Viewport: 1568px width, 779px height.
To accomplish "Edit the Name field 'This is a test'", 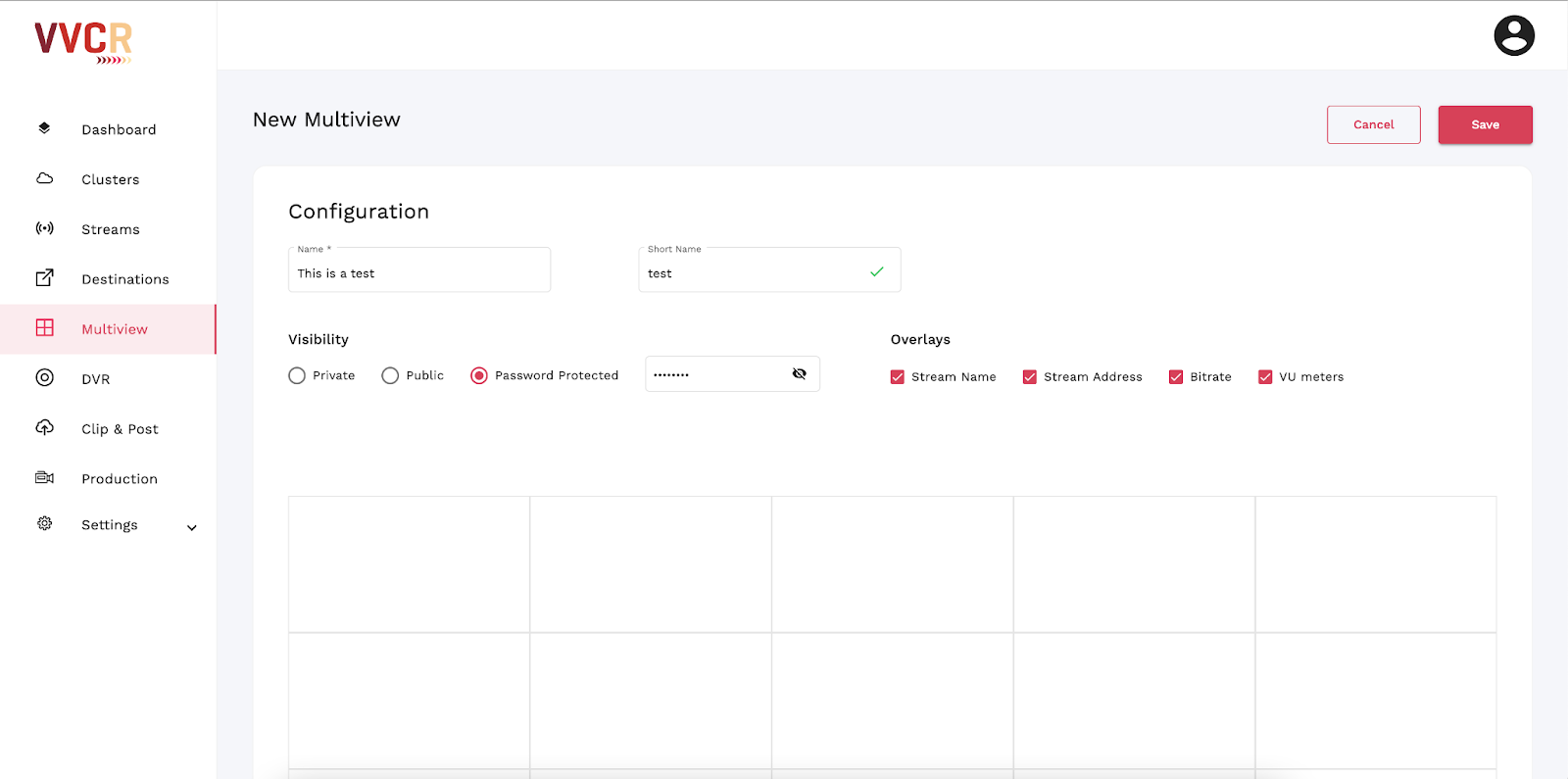I will [419, 270].
